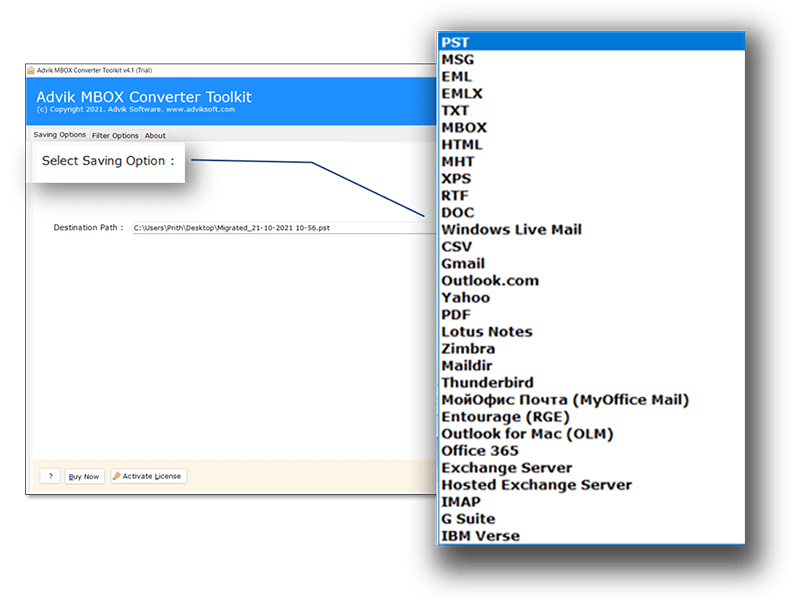Select G Suite from the dropdown

592,518
